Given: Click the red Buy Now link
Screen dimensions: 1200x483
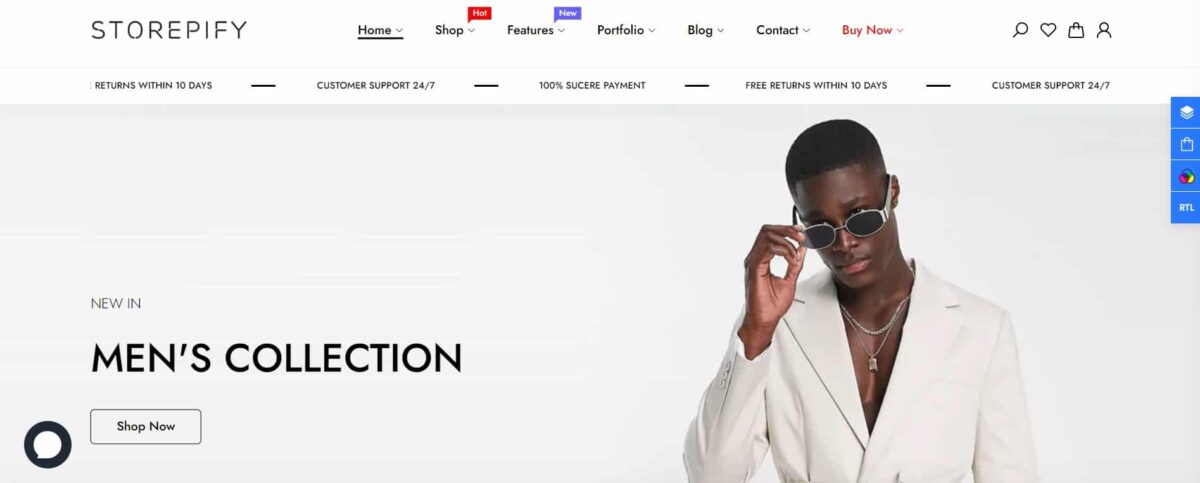Looking at the screenshot, I should pos(872,30).
